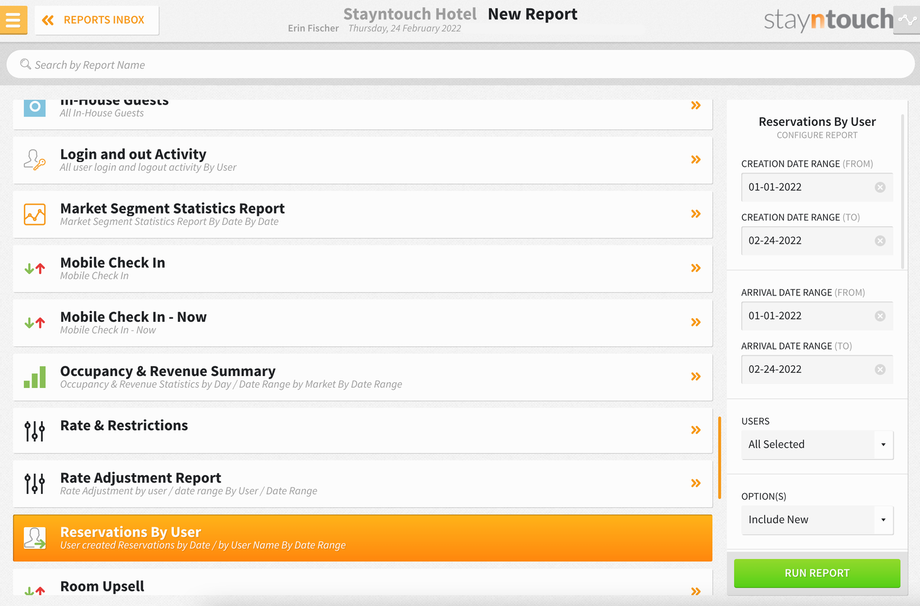The height and width of the screenshot is (606, 920).
Task: Clear the Arrival Date Range To value
Action: 880,369
